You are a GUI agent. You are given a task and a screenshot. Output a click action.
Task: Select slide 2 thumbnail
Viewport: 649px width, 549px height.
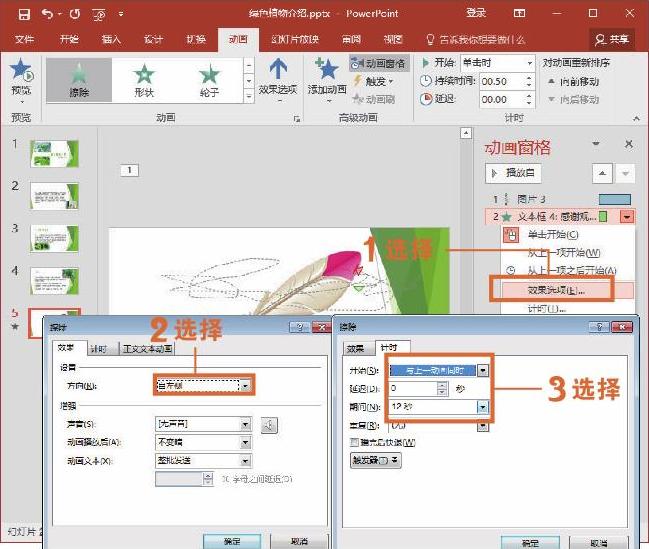pos(54,196)
